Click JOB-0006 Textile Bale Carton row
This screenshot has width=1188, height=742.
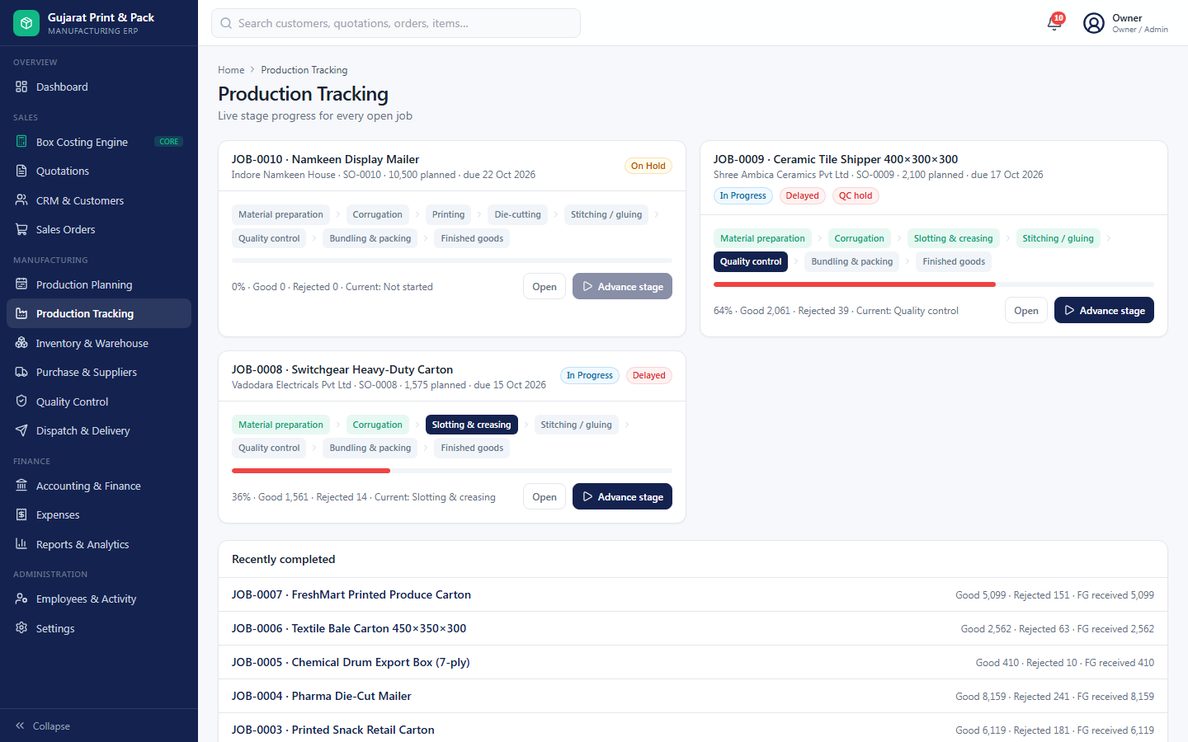click(x=692, y=628)
